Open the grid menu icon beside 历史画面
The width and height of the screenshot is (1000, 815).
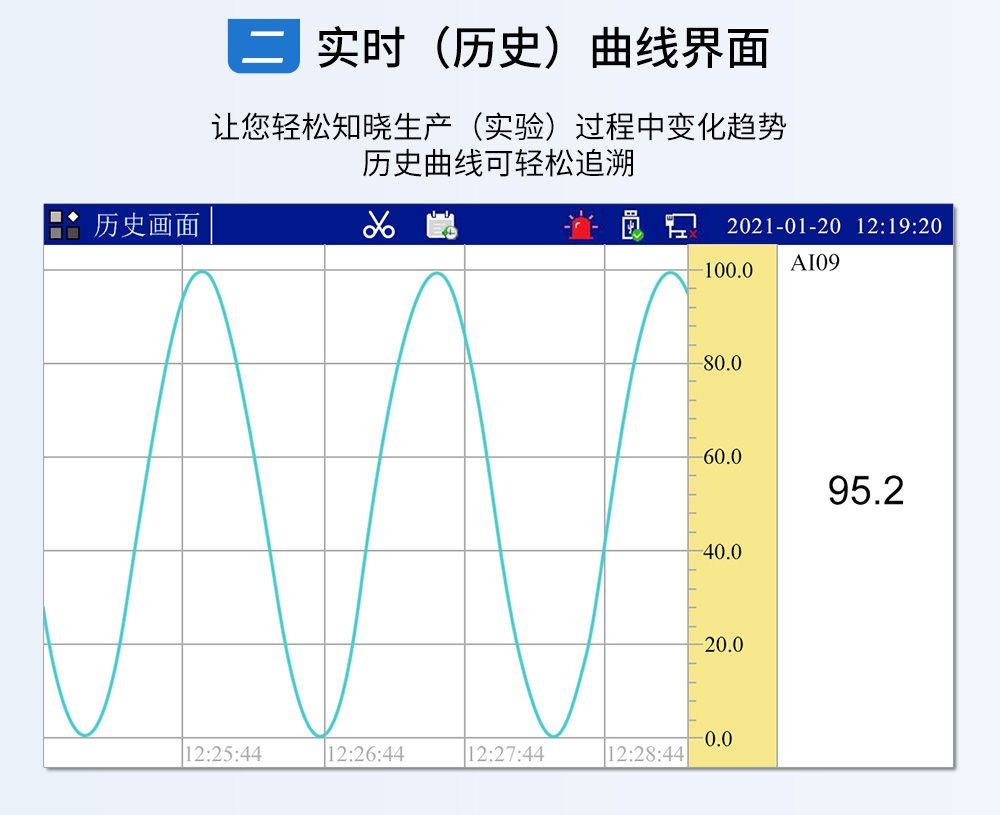[x=65, y=225]
